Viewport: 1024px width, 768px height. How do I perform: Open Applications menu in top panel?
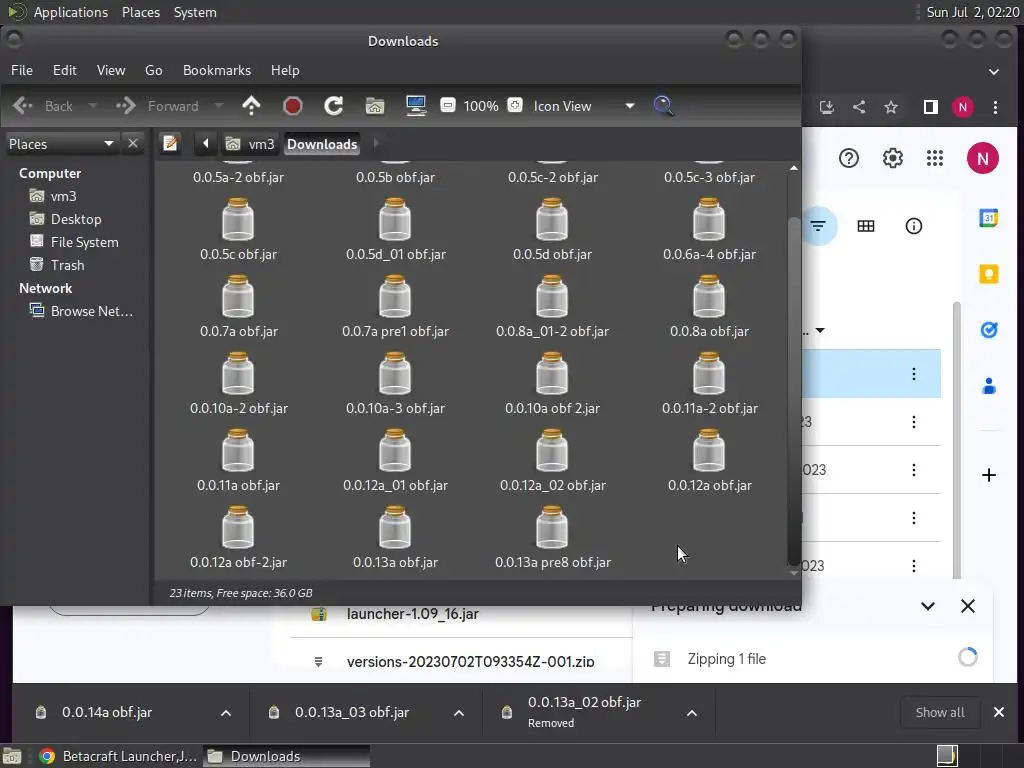coord(71,12)
